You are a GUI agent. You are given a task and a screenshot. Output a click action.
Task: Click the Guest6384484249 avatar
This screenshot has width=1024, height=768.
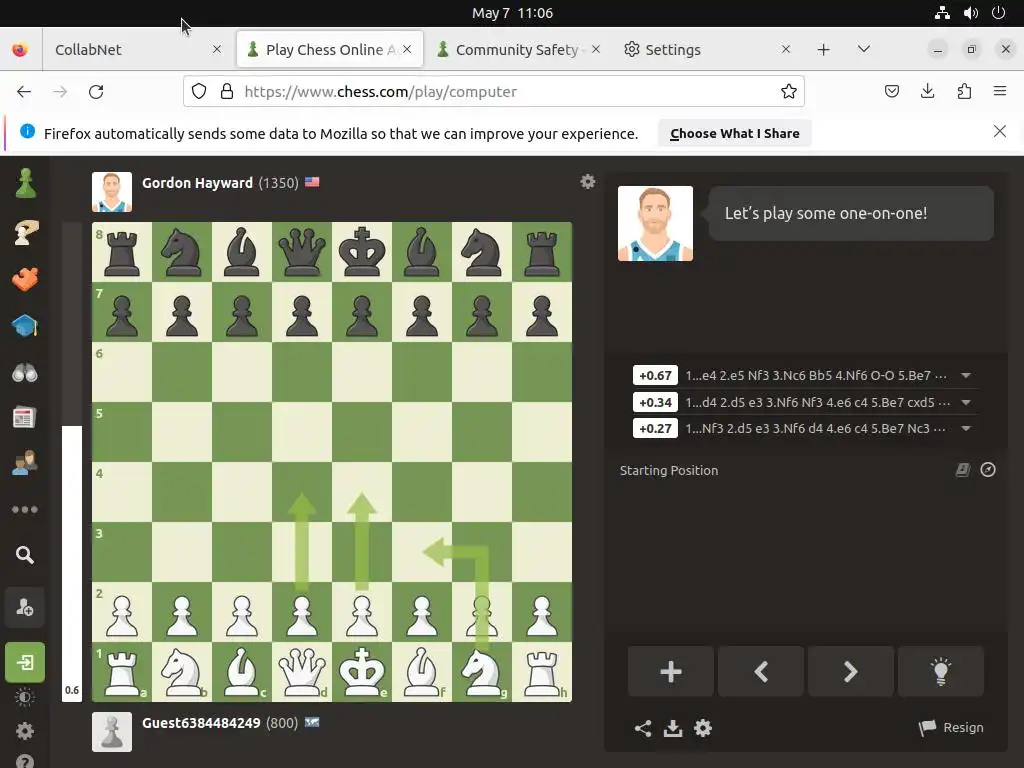112,732
